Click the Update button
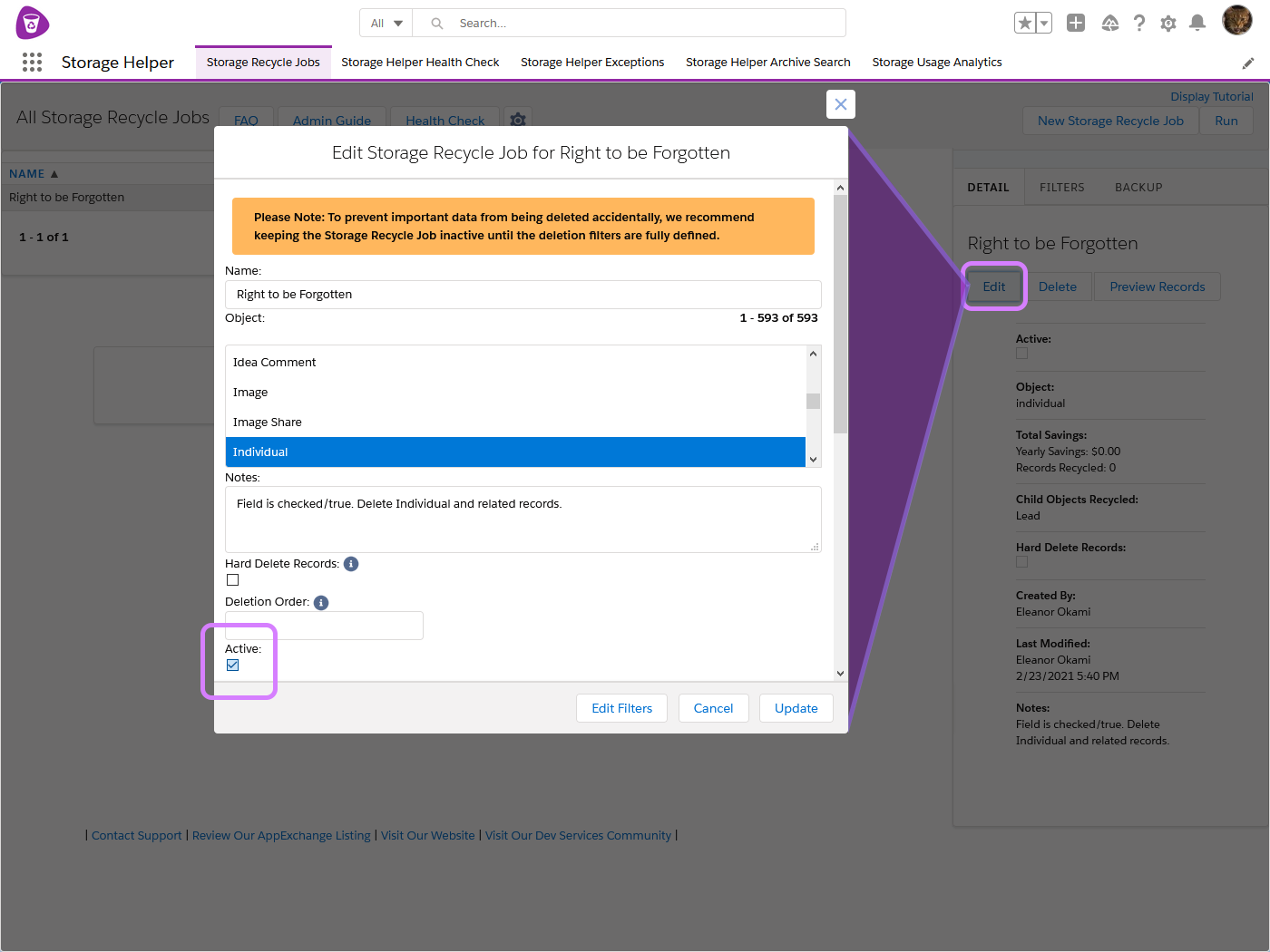 click(x=796, y=709)
